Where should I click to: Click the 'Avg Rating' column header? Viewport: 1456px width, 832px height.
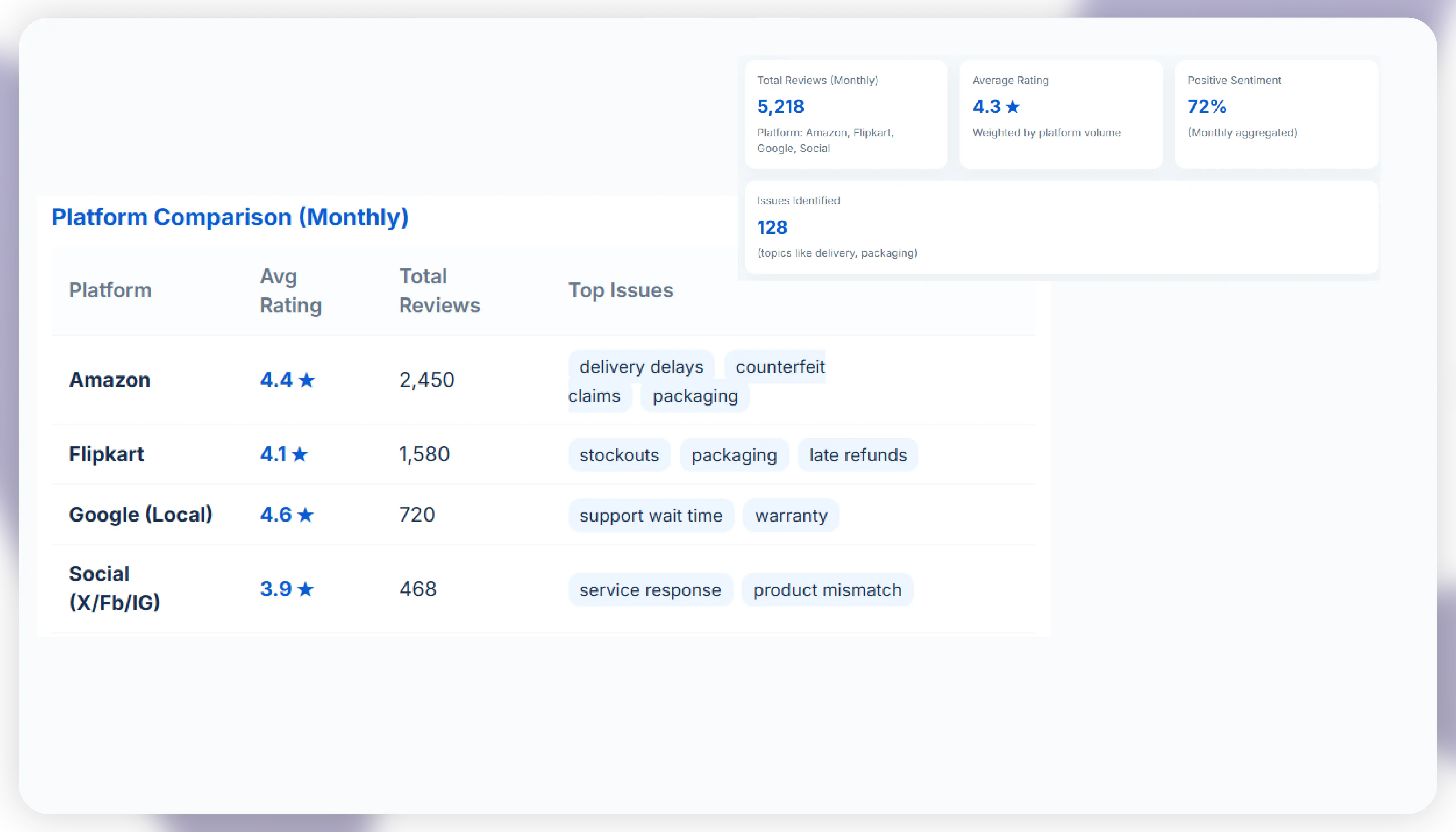[290, 290]
